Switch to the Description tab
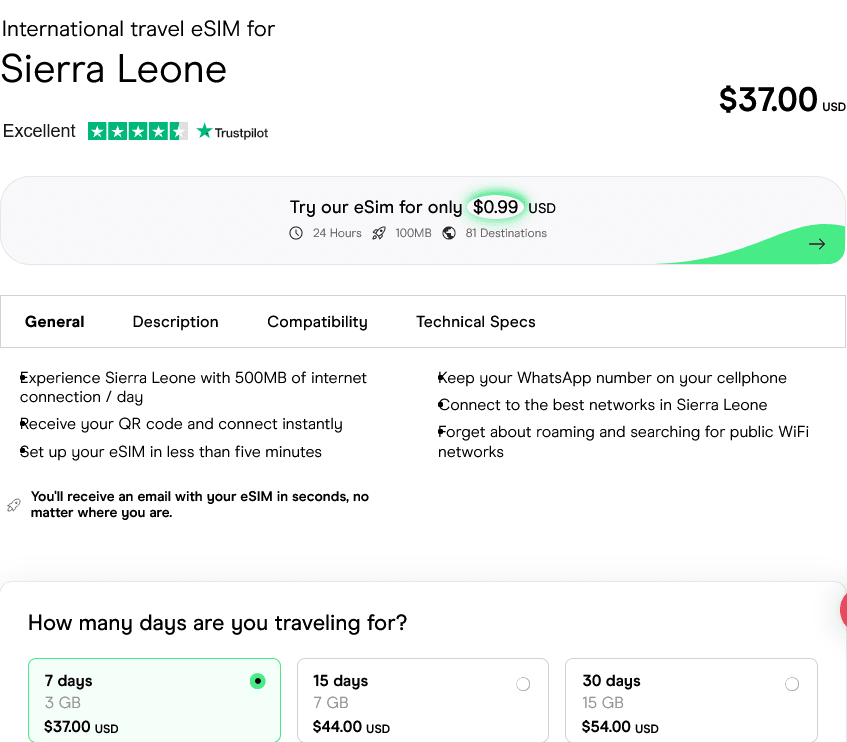Image resolution: width=847 pixels, height=742 pixels. click(x=175, y=322)
